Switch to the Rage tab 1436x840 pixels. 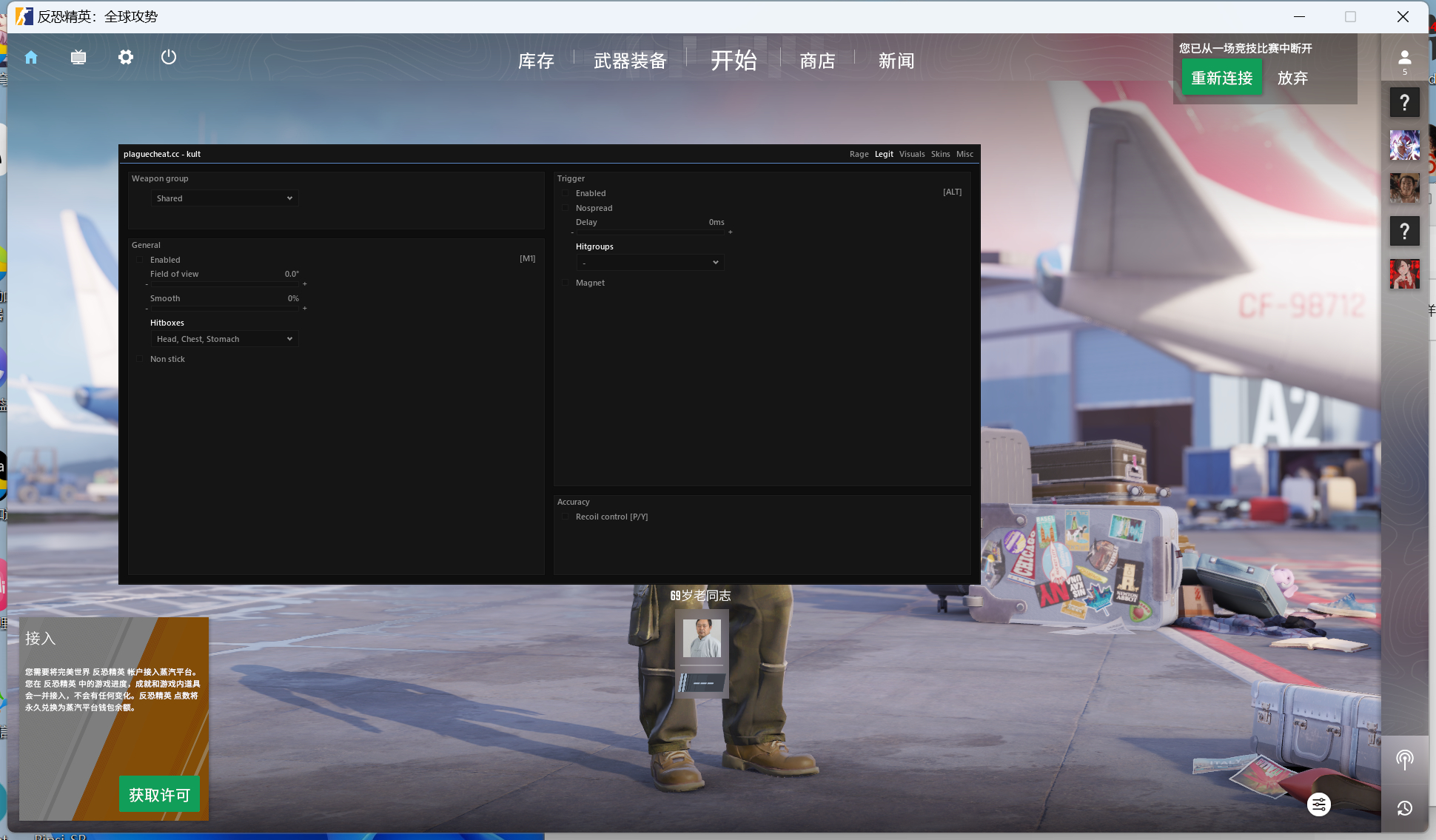point(859,154)
